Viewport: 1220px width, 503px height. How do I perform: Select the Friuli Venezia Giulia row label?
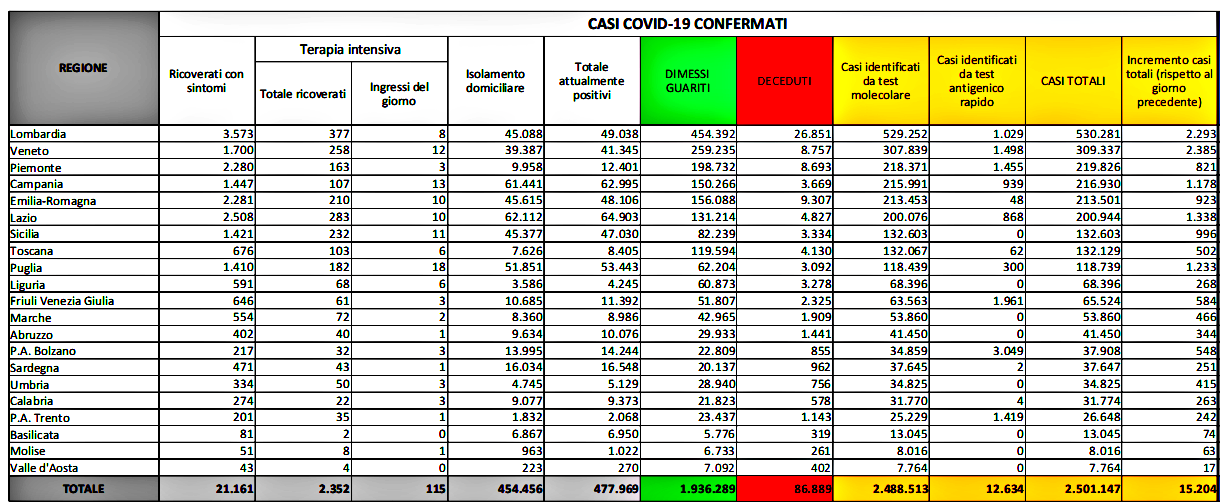click(64, 300)
